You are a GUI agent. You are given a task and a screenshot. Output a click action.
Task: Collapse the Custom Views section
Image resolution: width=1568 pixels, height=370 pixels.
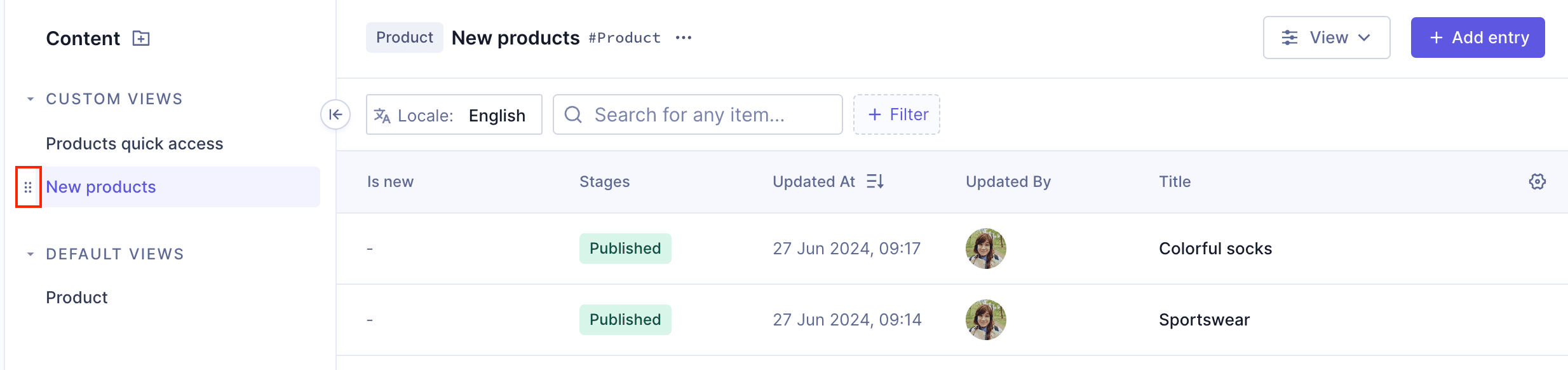click(x=29, y=99)
